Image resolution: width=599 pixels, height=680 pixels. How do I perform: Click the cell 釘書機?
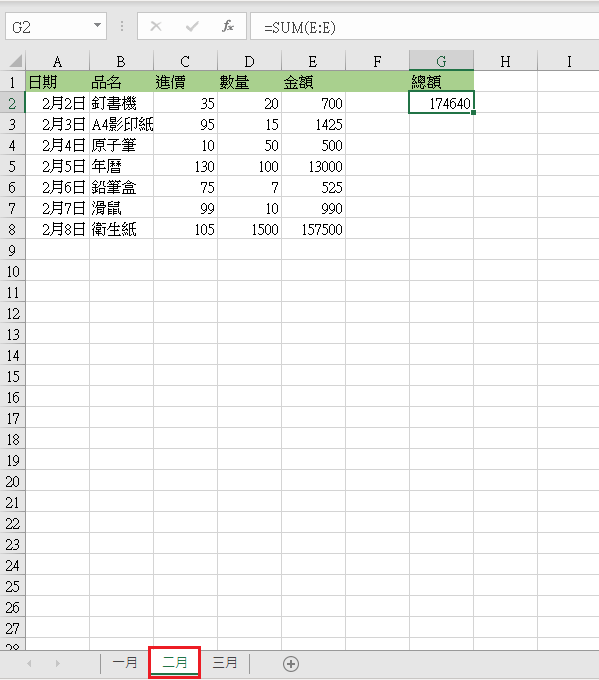121,103
